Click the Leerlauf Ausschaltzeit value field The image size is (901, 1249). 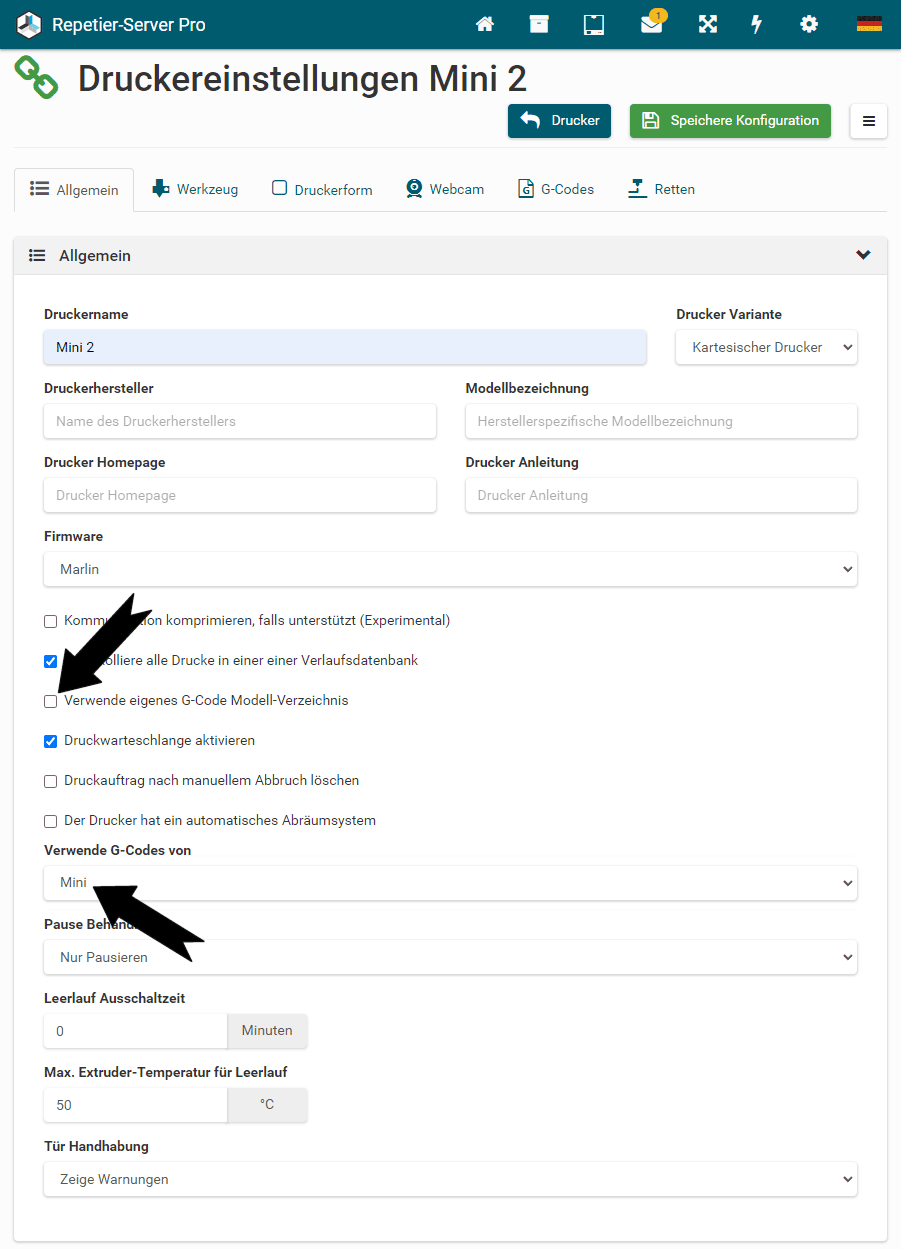[136, 1031]
